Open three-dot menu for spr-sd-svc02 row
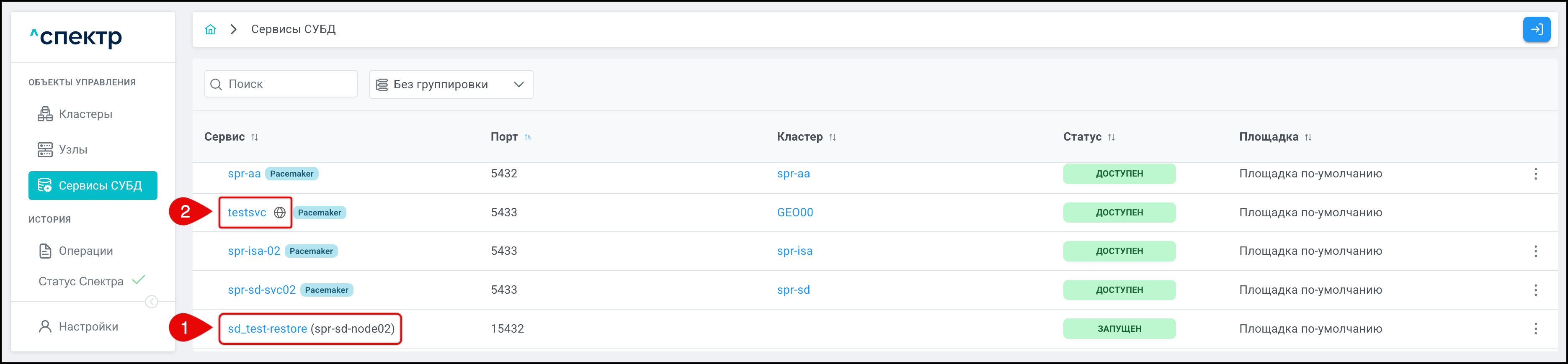 click(x=1535, y=290)
